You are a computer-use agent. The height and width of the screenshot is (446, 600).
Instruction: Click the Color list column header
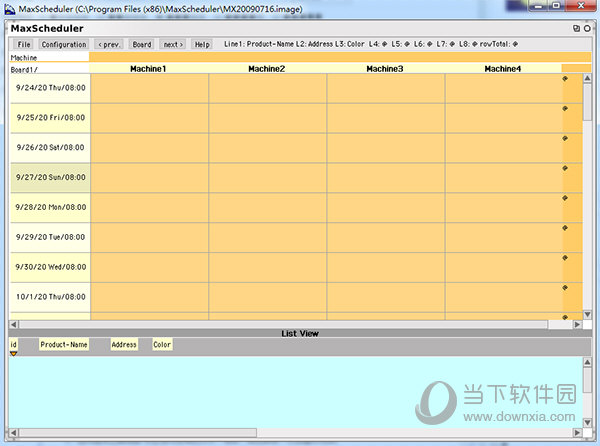(x=162, y=344)
